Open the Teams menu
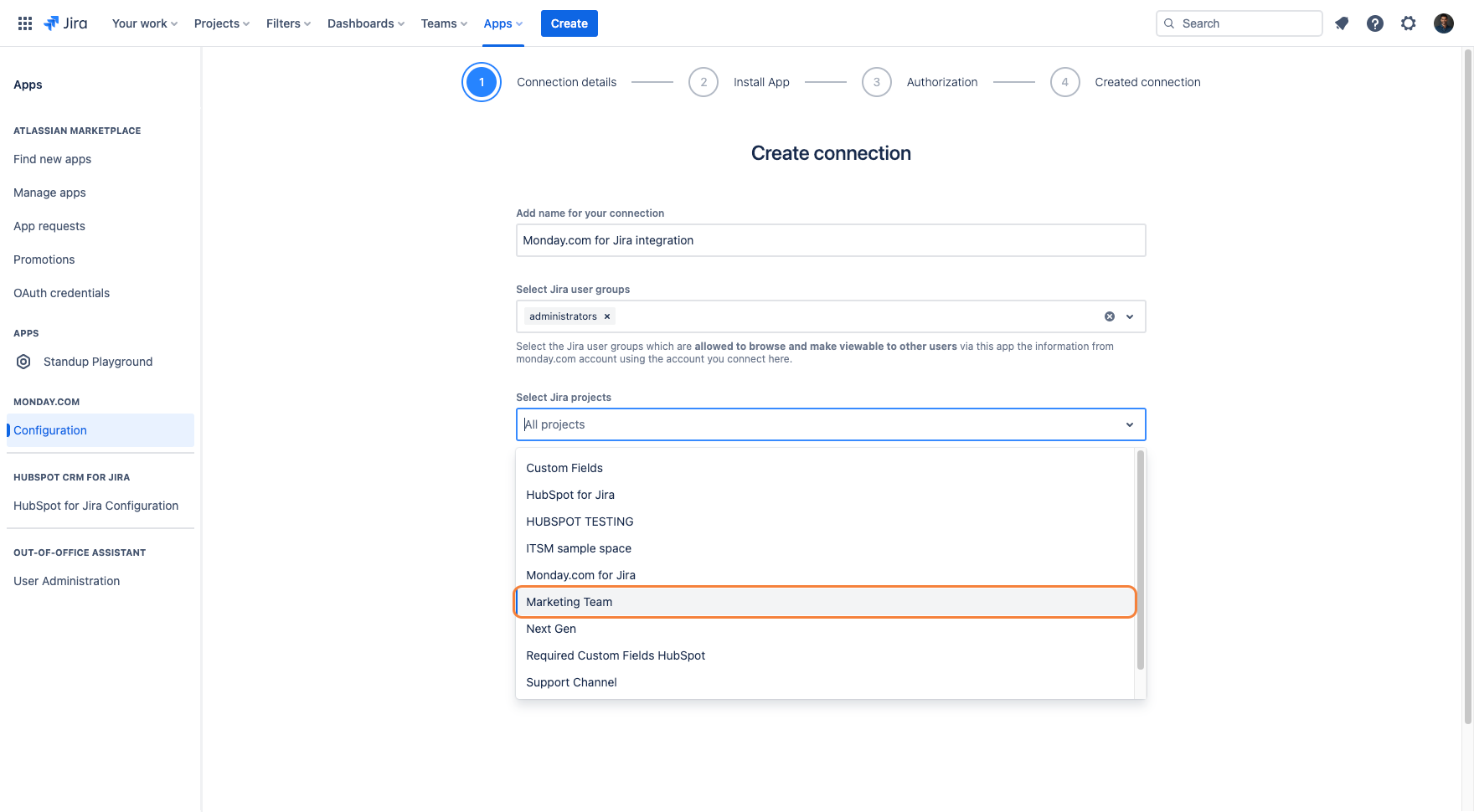The width and height of the screenshot is (1474, 812). click(x=444, y=23)
